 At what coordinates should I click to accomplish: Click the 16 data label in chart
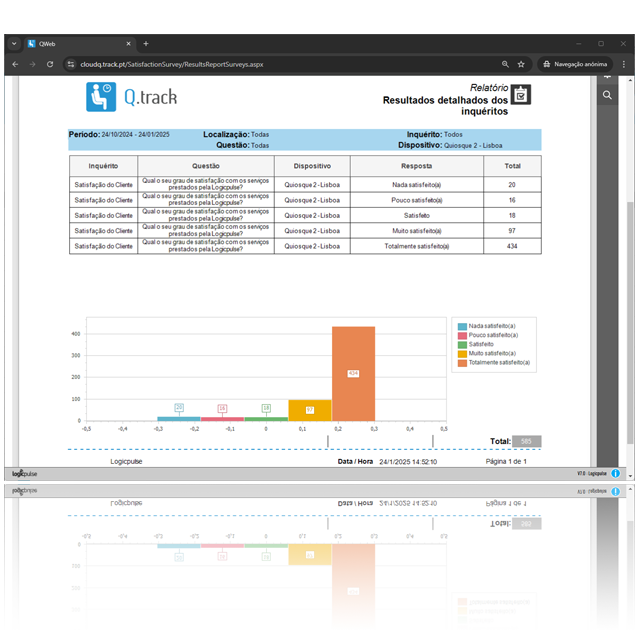click(x=222, y=408)
